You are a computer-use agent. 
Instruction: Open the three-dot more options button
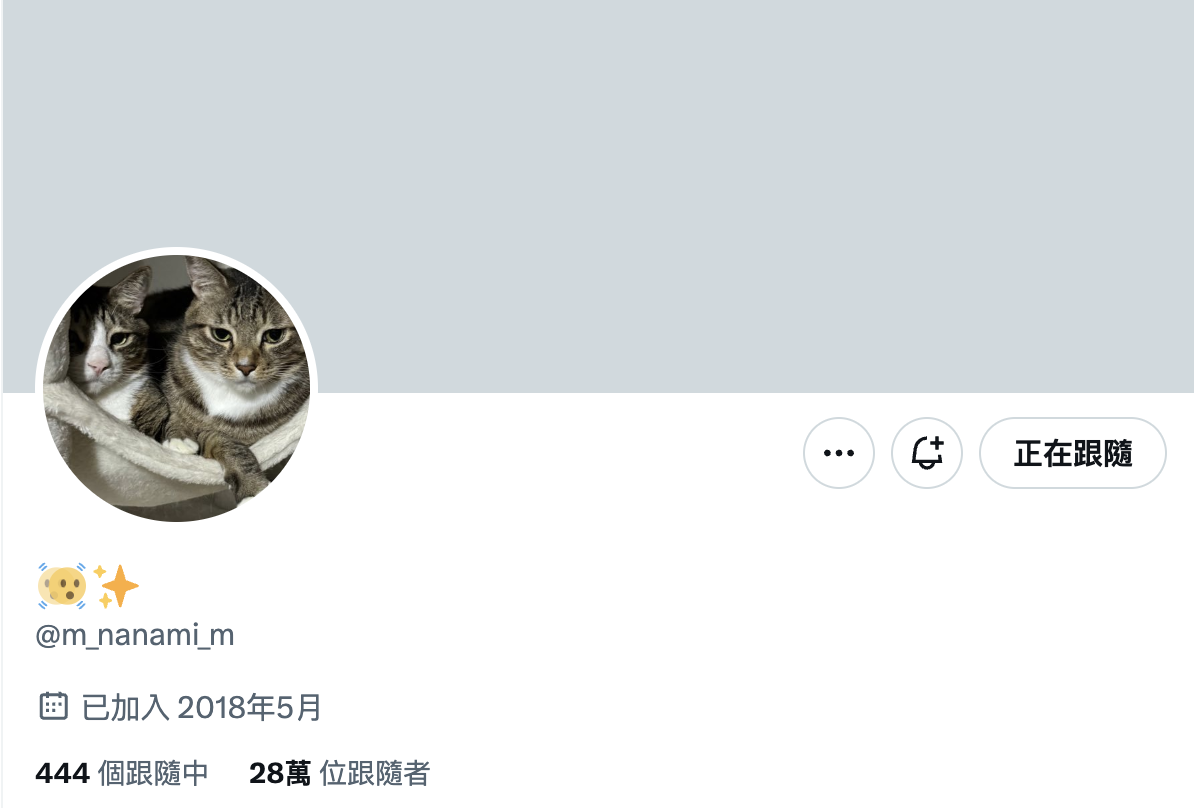pyautogui.click(x=838, y=453)
